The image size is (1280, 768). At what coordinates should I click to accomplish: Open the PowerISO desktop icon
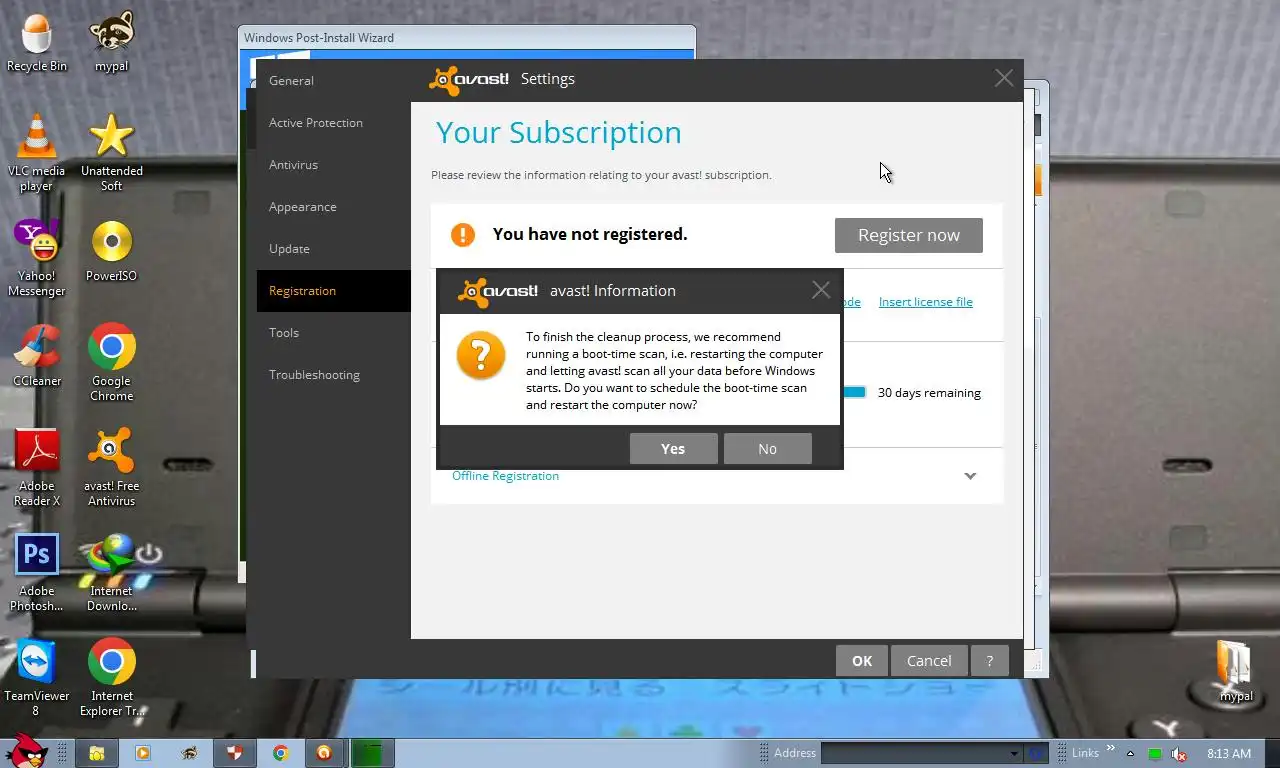tap(111, 251)
